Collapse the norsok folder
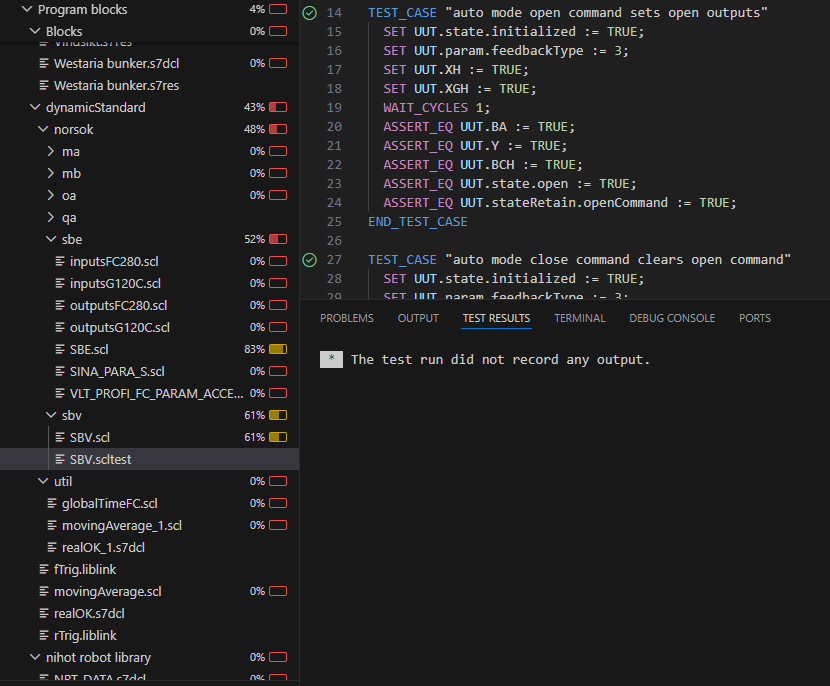Image resolution: width=830 pixels, height=686 pixels. pos(43,130)
